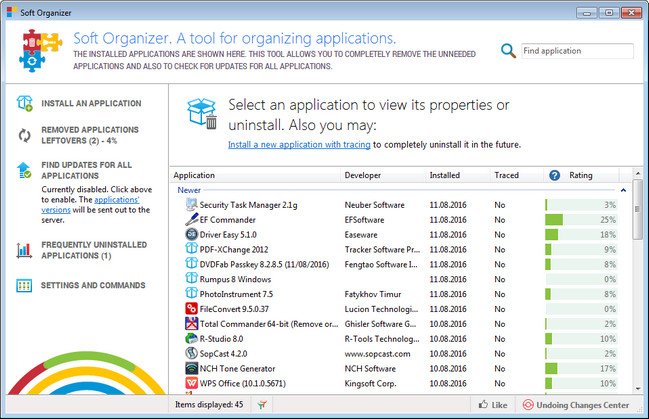The image size is (649, 419).
Task: Click the SopCast 4.2.0 icon
Action: pos(191,353)
